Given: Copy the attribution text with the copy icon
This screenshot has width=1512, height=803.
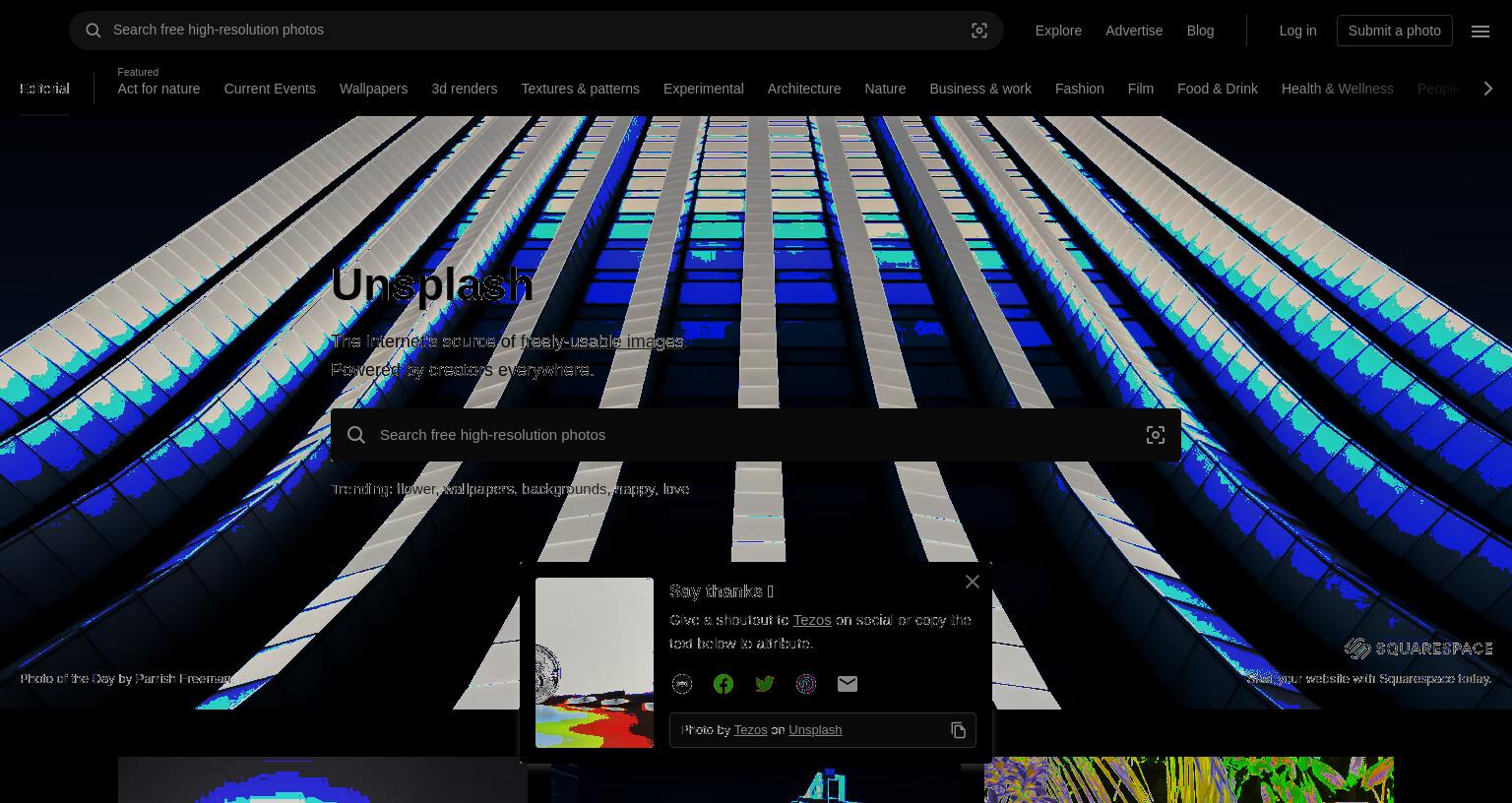Looking at the screenshot, I should point(959,730).
